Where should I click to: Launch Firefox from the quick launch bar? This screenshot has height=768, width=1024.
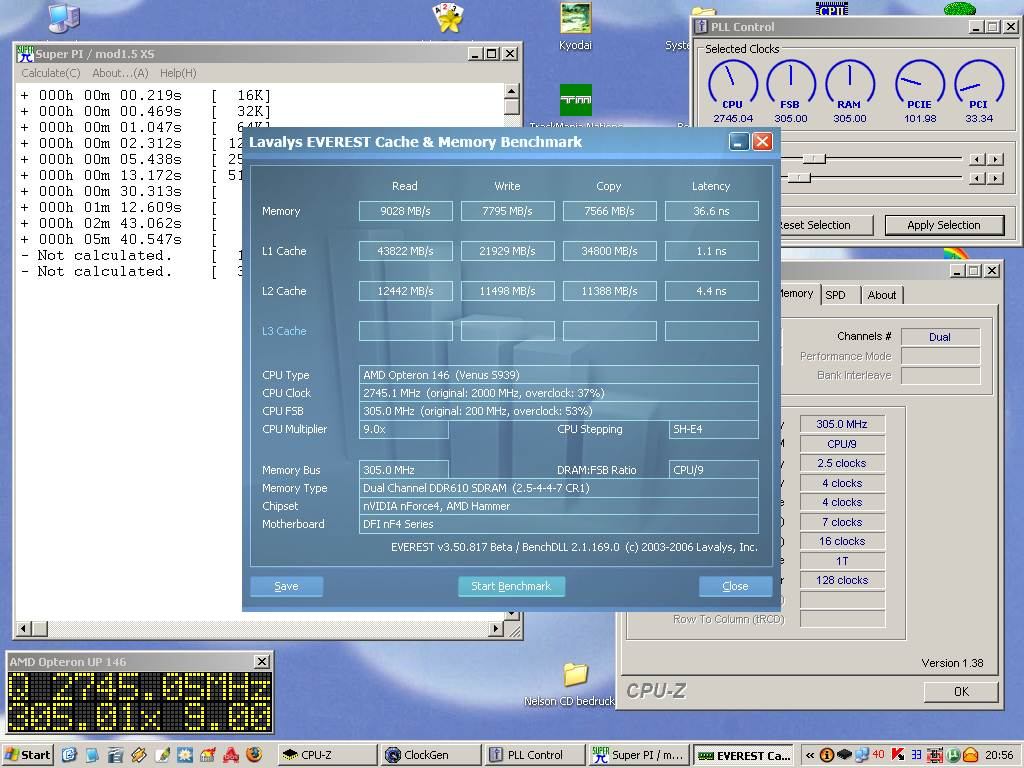pos(254,755)
